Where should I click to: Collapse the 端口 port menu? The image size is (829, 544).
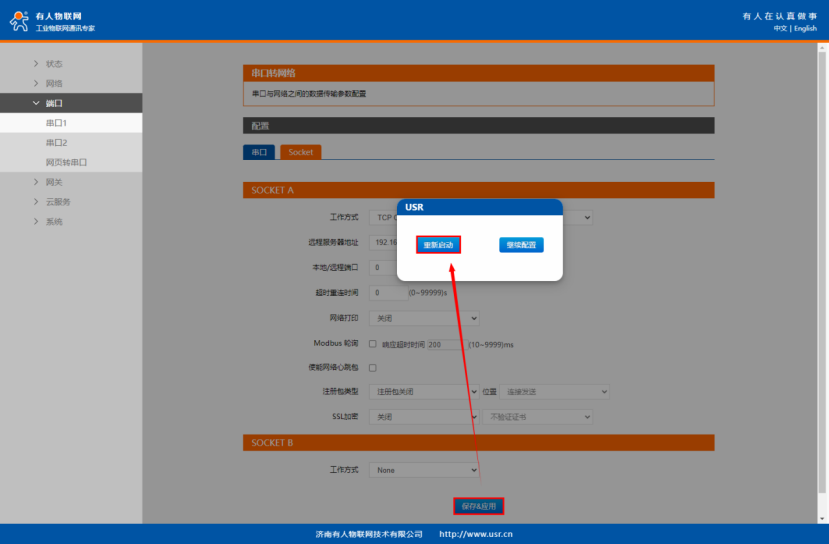(x=54, y=103)
